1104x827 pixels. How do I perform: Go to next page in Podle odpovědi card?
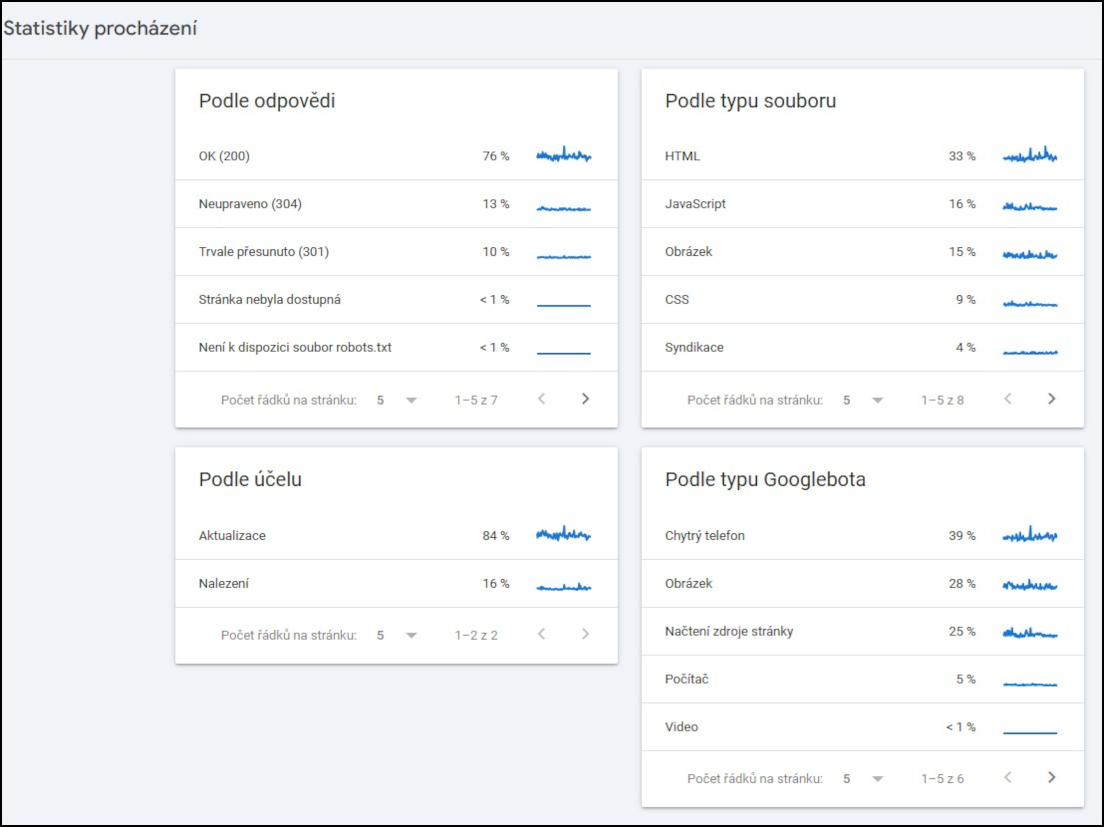pos(585,399)
